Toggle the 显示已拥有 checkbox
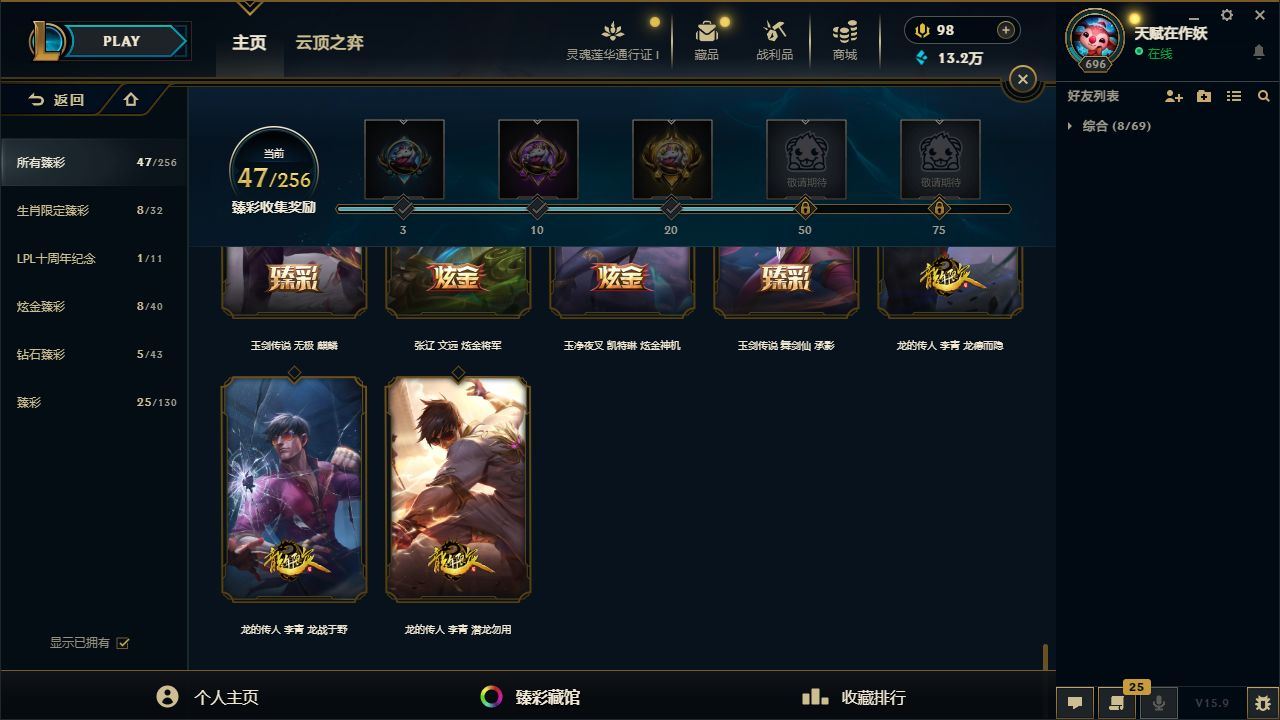Screen dimensions: 1280x720 pyautogui.click(x=123, y=643)
